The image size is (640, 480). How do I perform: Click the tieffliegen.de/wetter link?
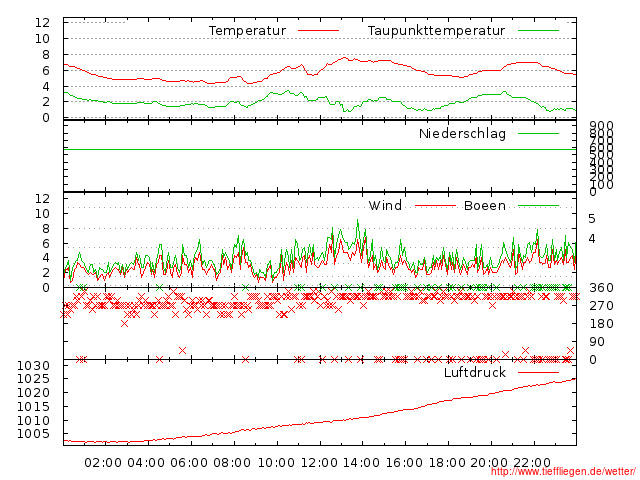pyautogui.click(x=563, y=471)
